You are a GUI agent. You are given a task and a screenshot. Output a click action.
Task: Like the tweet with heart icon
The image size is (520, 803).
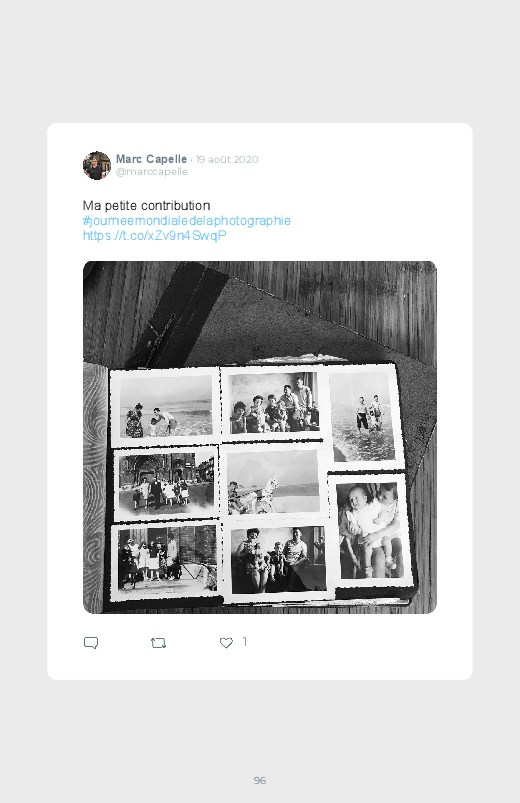[x=226, y=643]
